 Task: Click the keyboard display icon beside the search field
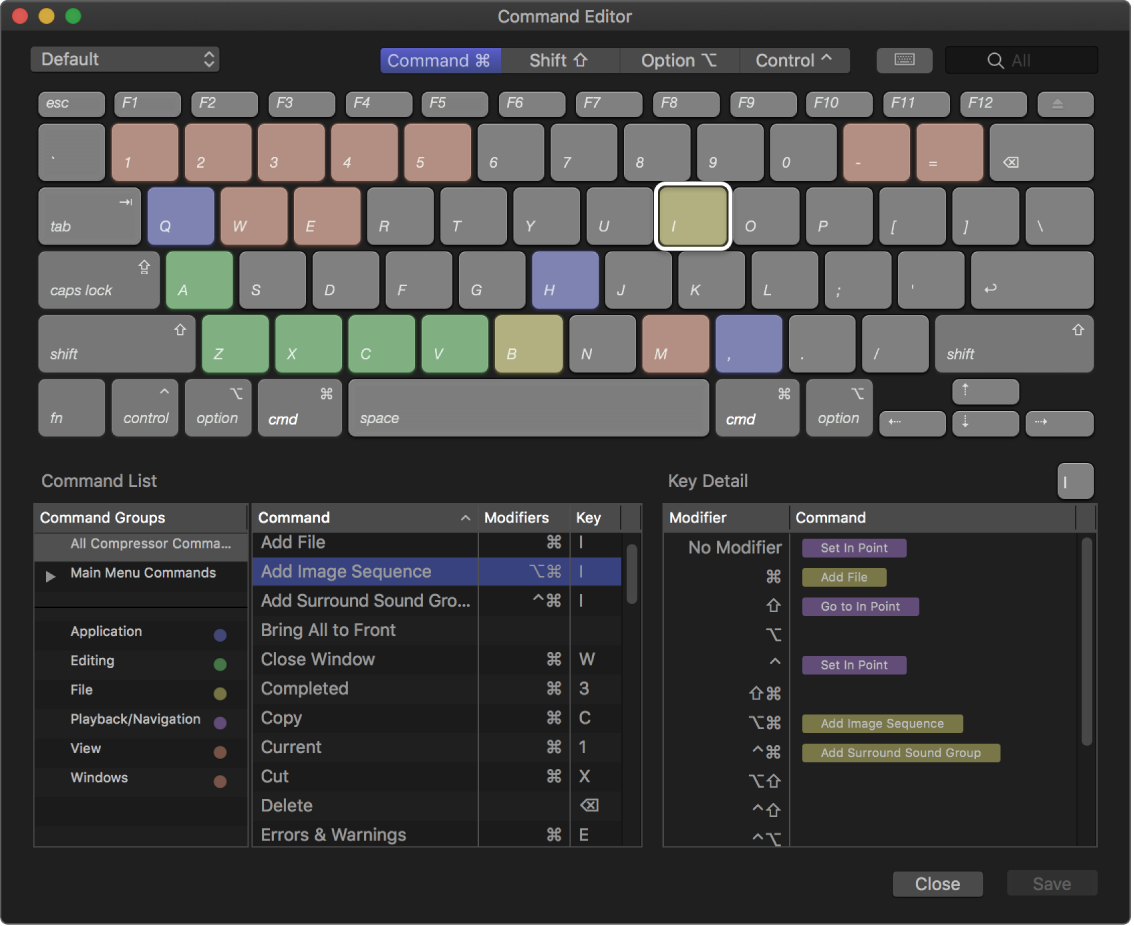pyautogui.click(x=904, y=60)
